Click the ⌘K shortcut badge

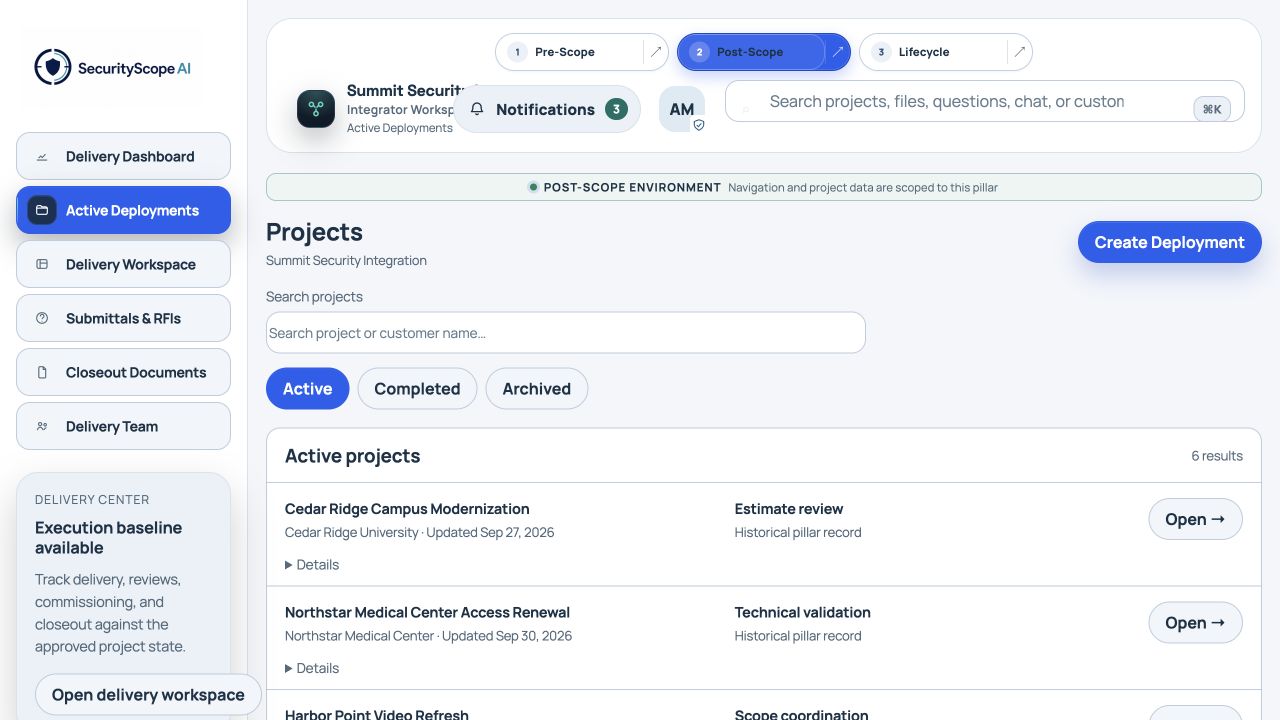tap(1212, 109)
